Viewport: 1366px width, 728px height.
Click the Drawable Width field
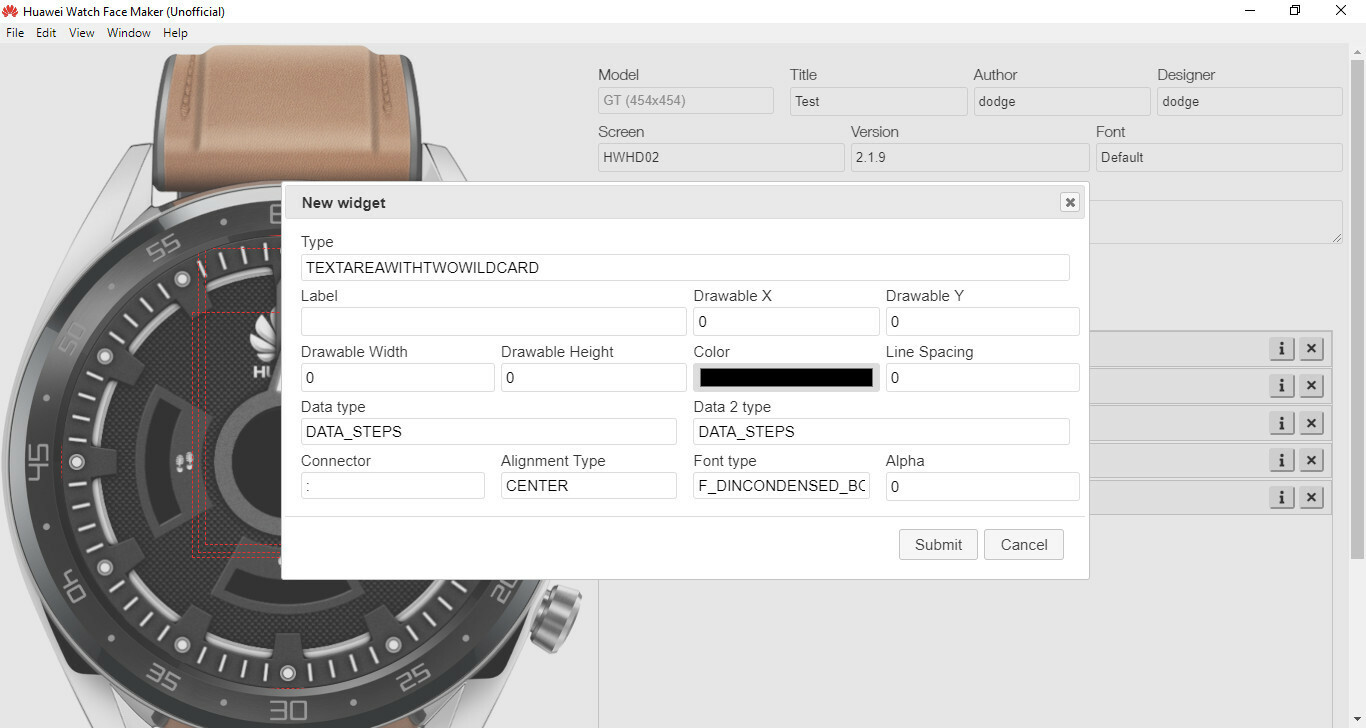pos(397,378)
